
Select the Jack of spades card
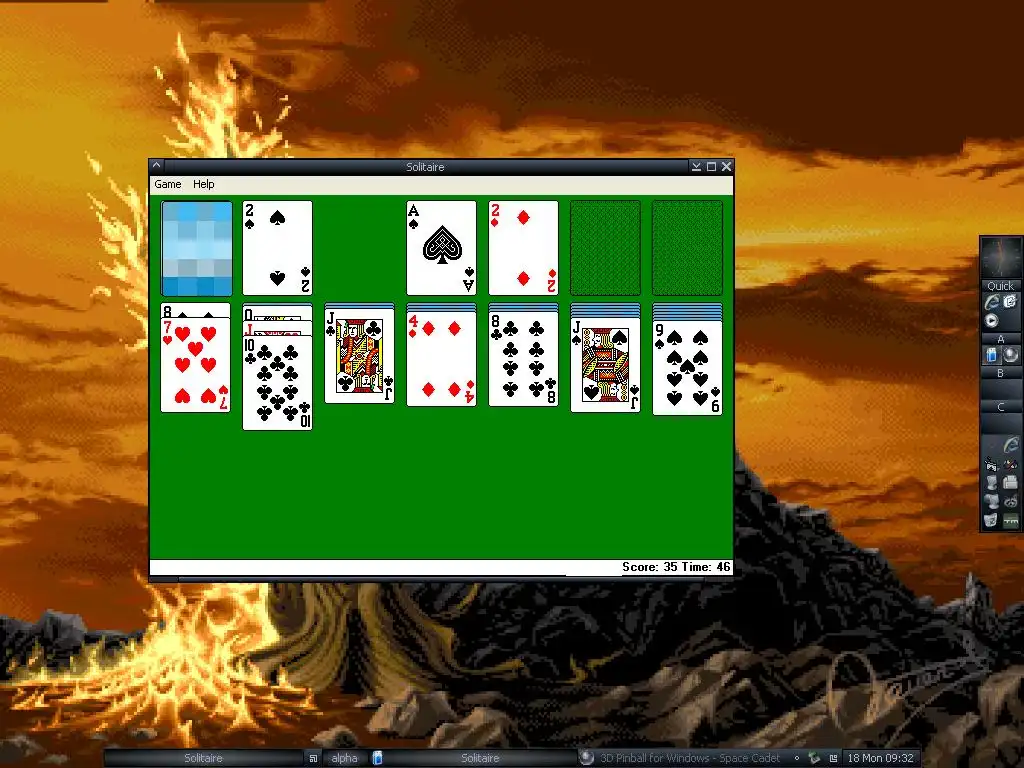click(x=605, y=365)
